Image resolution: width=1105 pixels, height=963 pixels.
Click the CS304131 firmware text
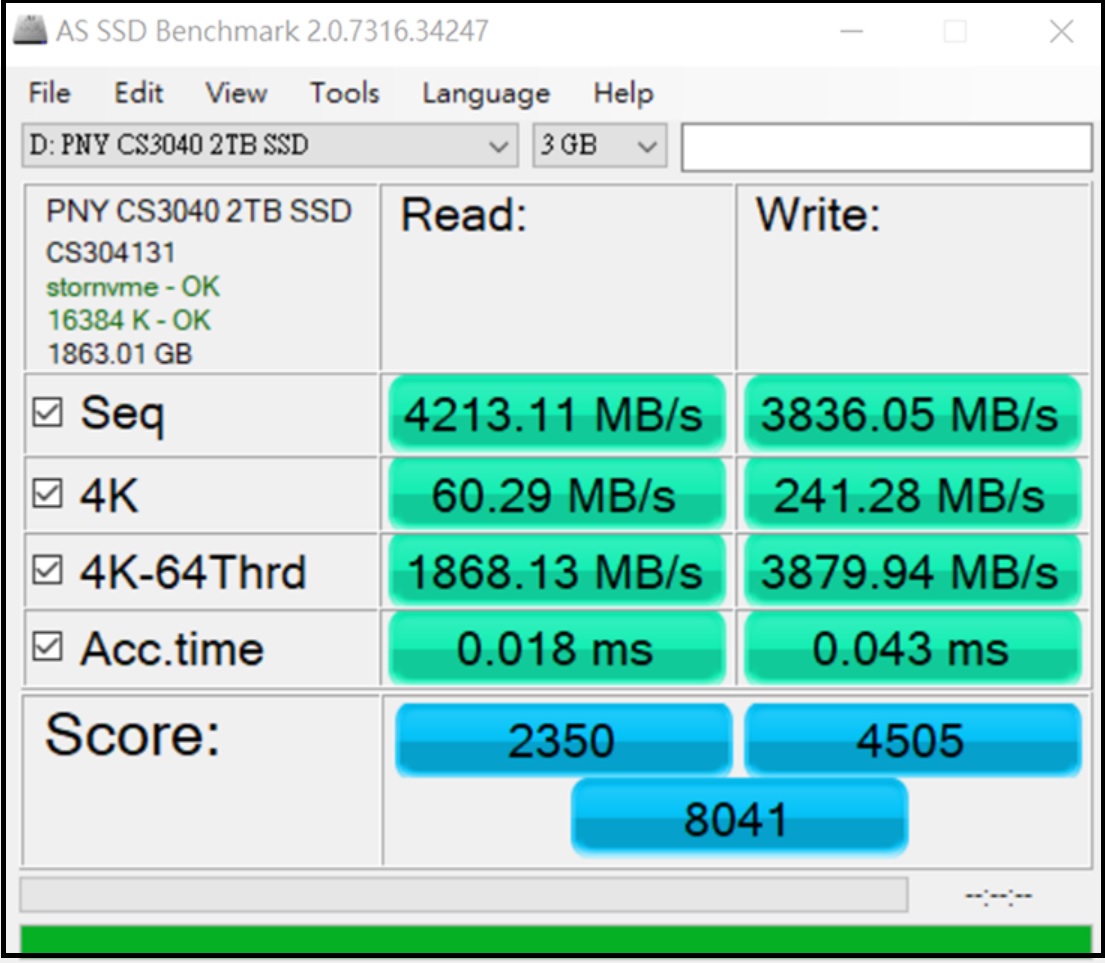click(x=111, y=253)
